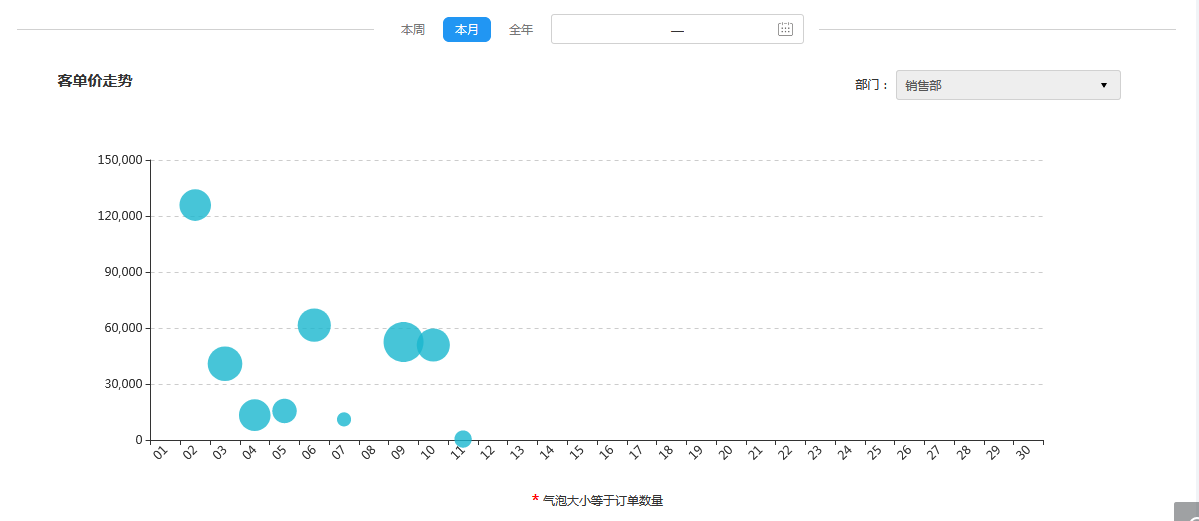Click the x-axis label 25

pos(874,451)
